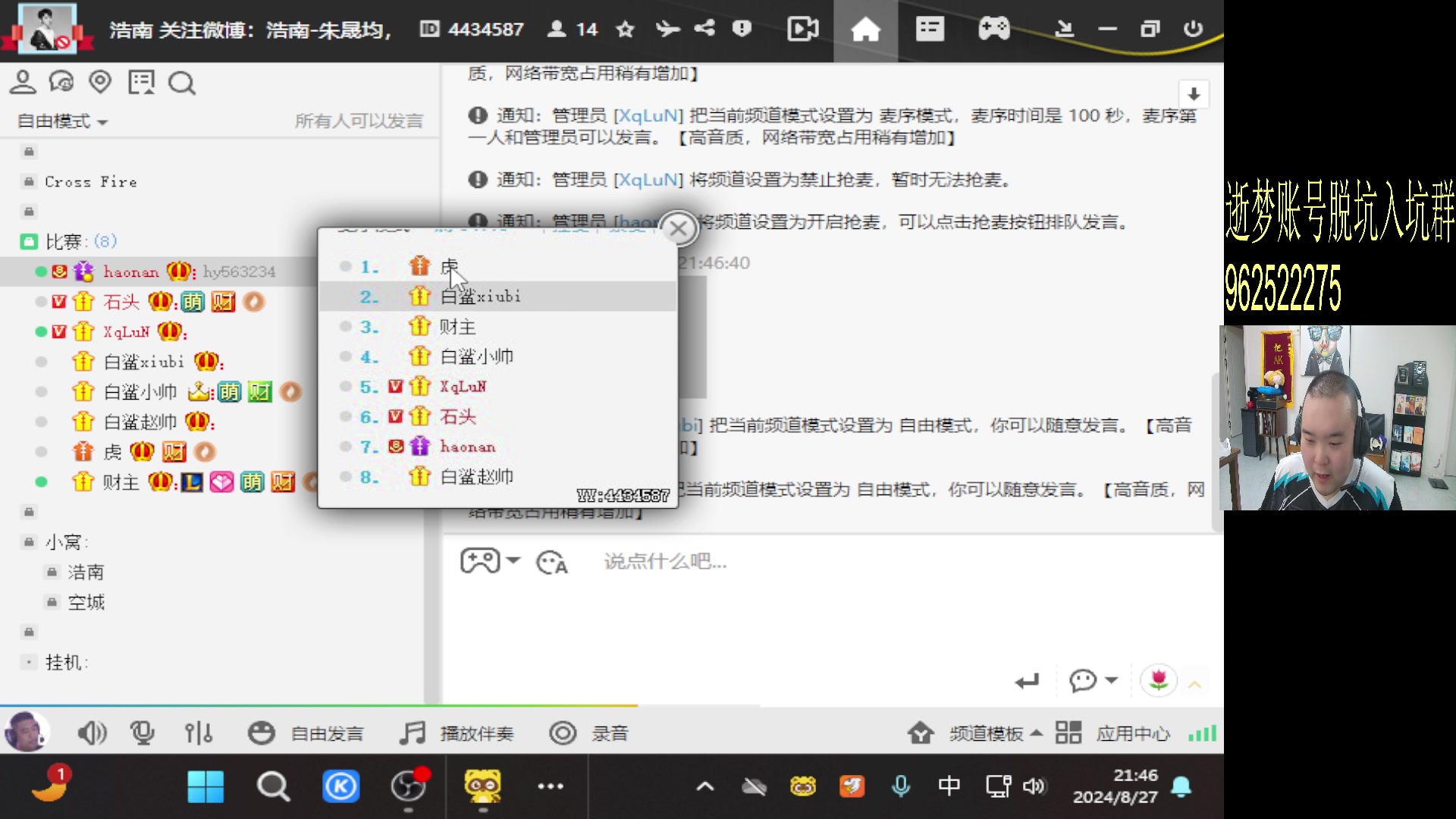Screen dimensions: 1456x819
Task: Open the font style icon in chat input
Action: (x=552, y=562)
